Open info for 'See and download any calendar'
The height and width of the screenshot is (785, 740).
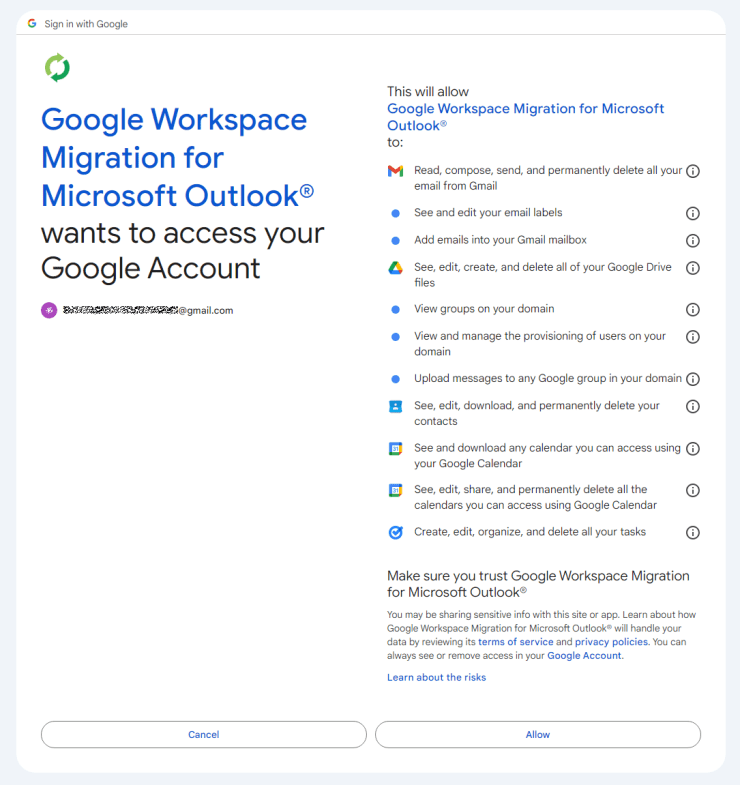coord(692,449)
